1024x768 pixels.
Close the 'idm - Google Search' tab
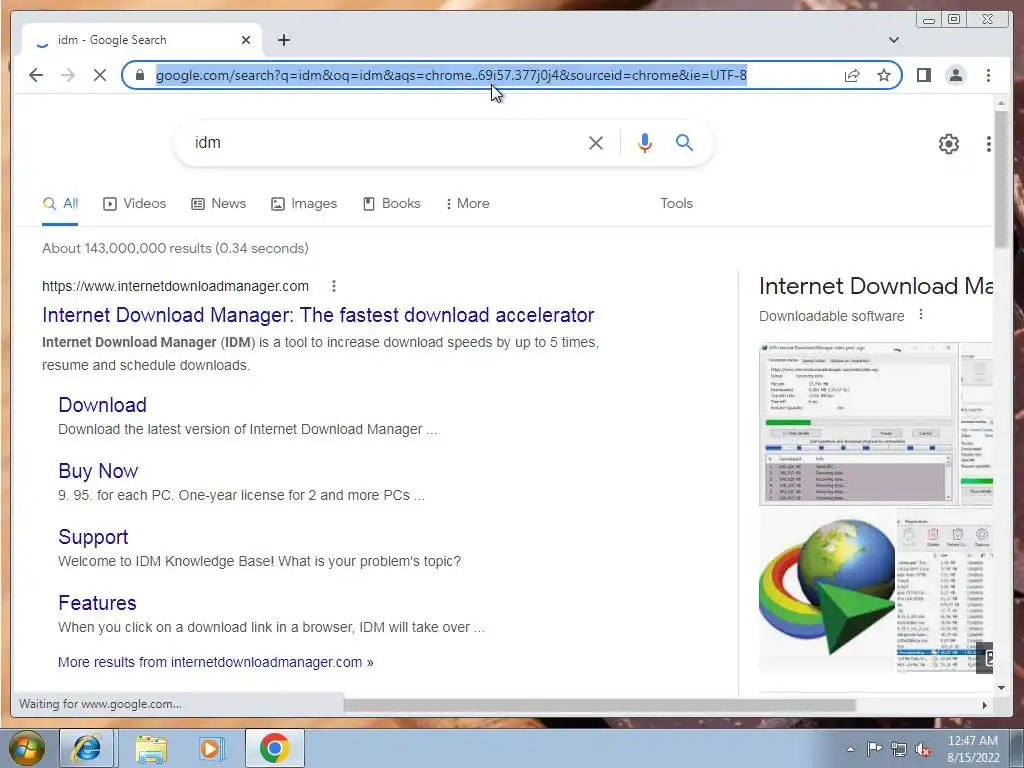[x=246, y=40]
